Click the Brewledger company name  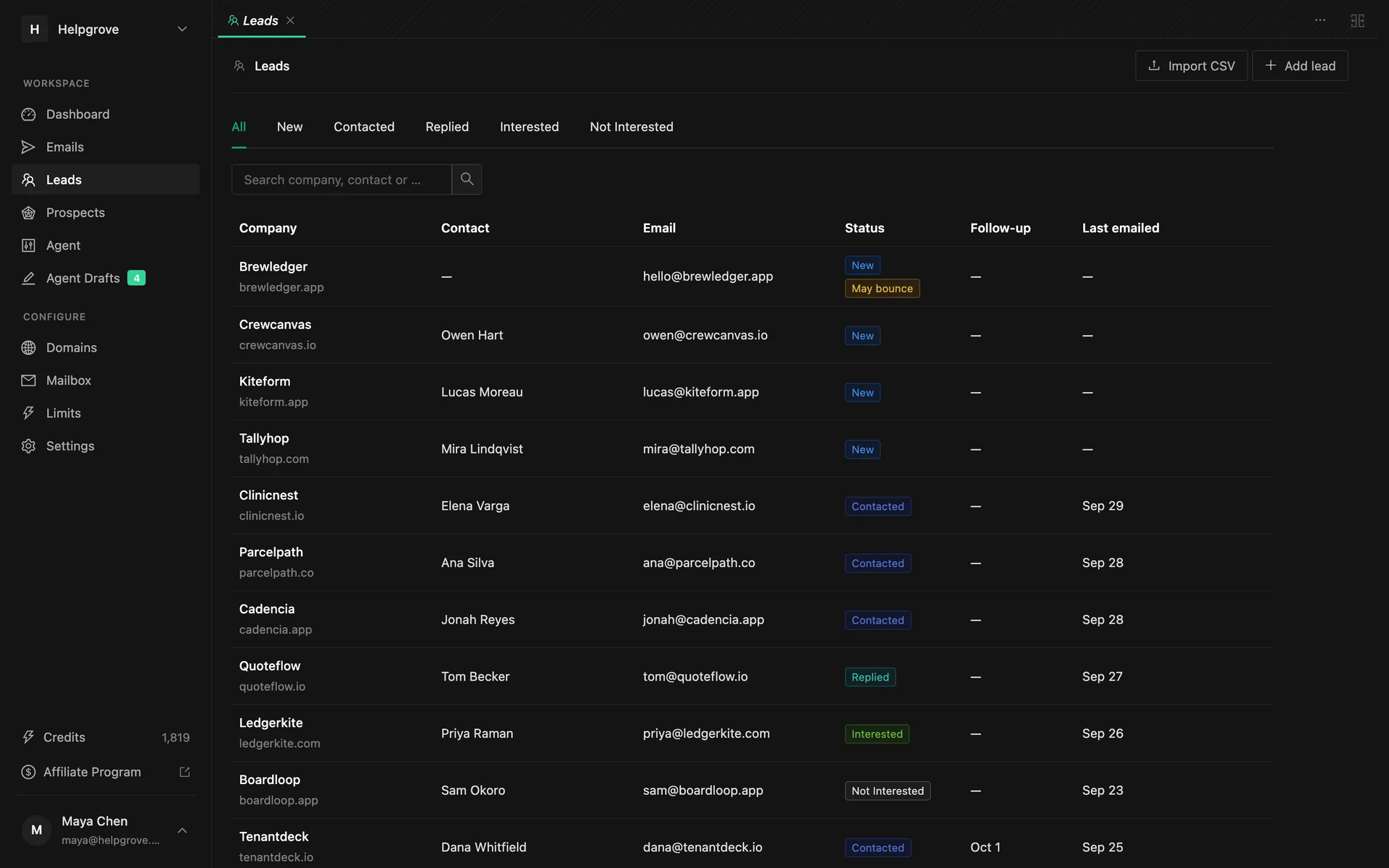point(273,267)
